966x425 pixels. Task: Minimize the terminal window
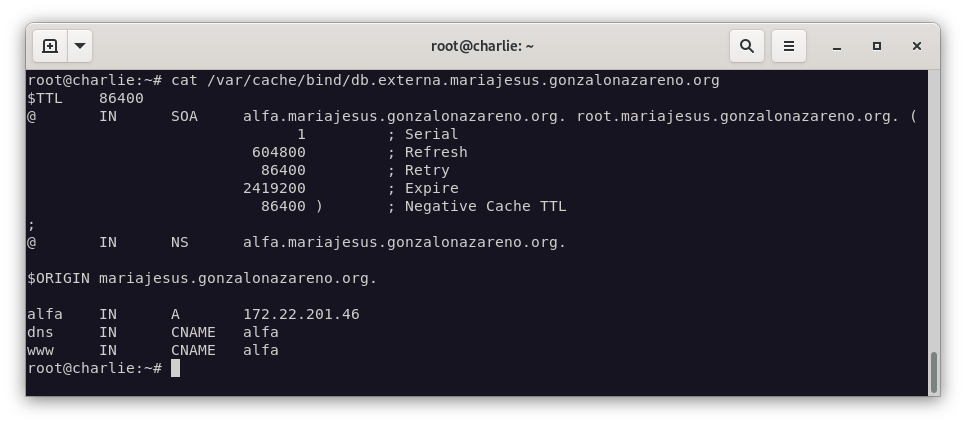point(837,46)
